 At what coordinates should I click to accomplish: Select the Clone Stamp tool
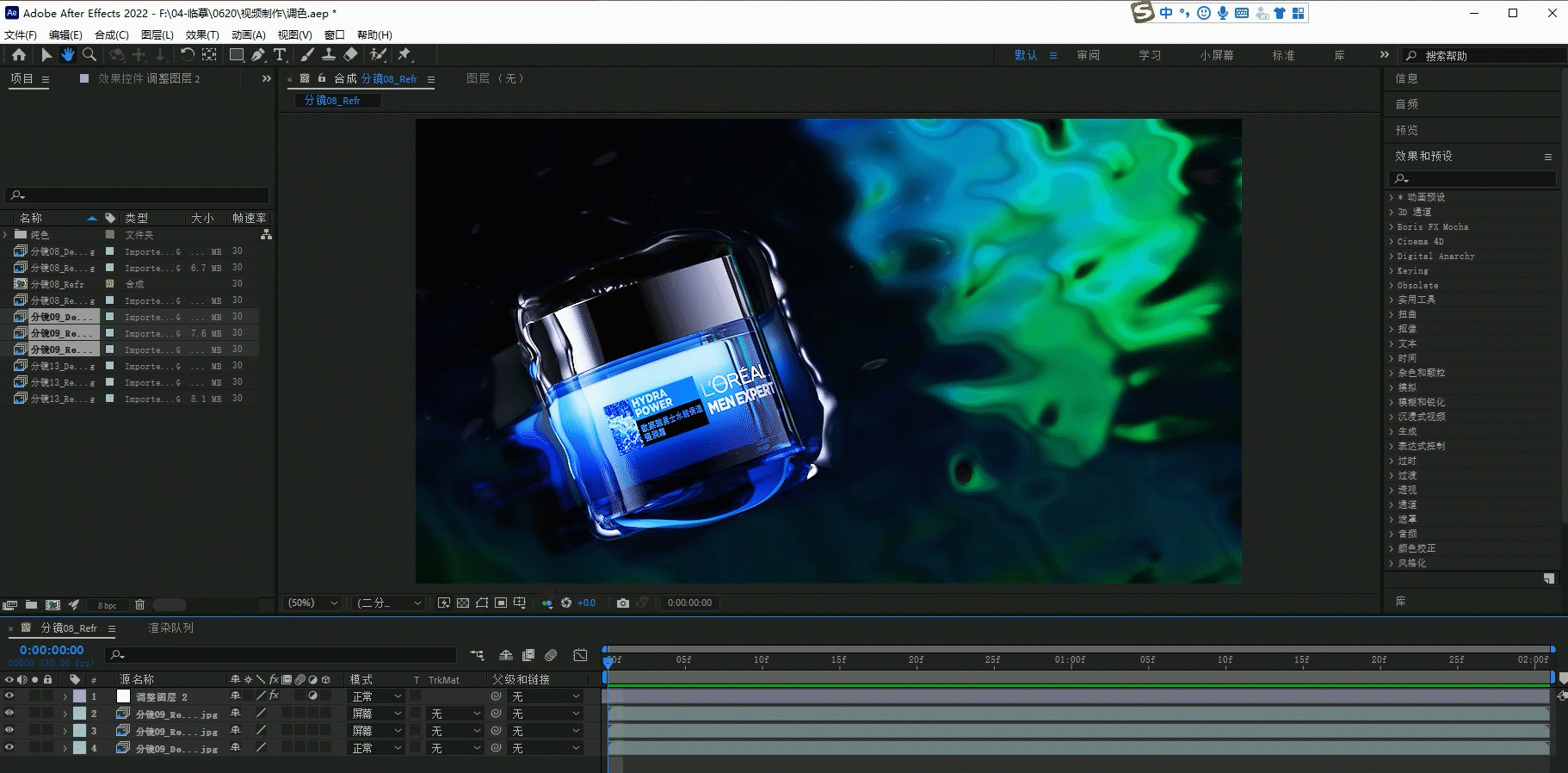328,54
